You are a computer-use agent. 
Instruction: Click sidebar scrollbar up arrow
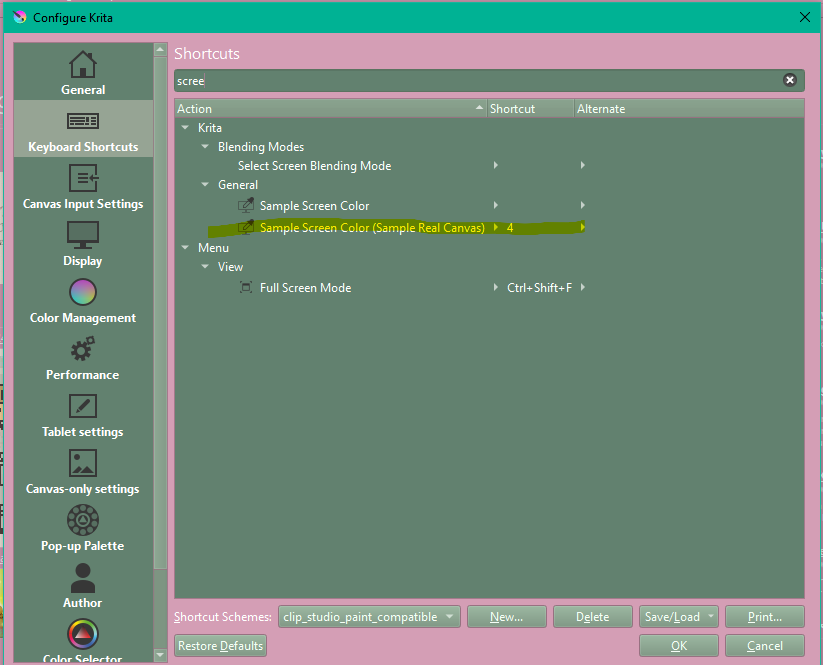(x=161, y=49)
